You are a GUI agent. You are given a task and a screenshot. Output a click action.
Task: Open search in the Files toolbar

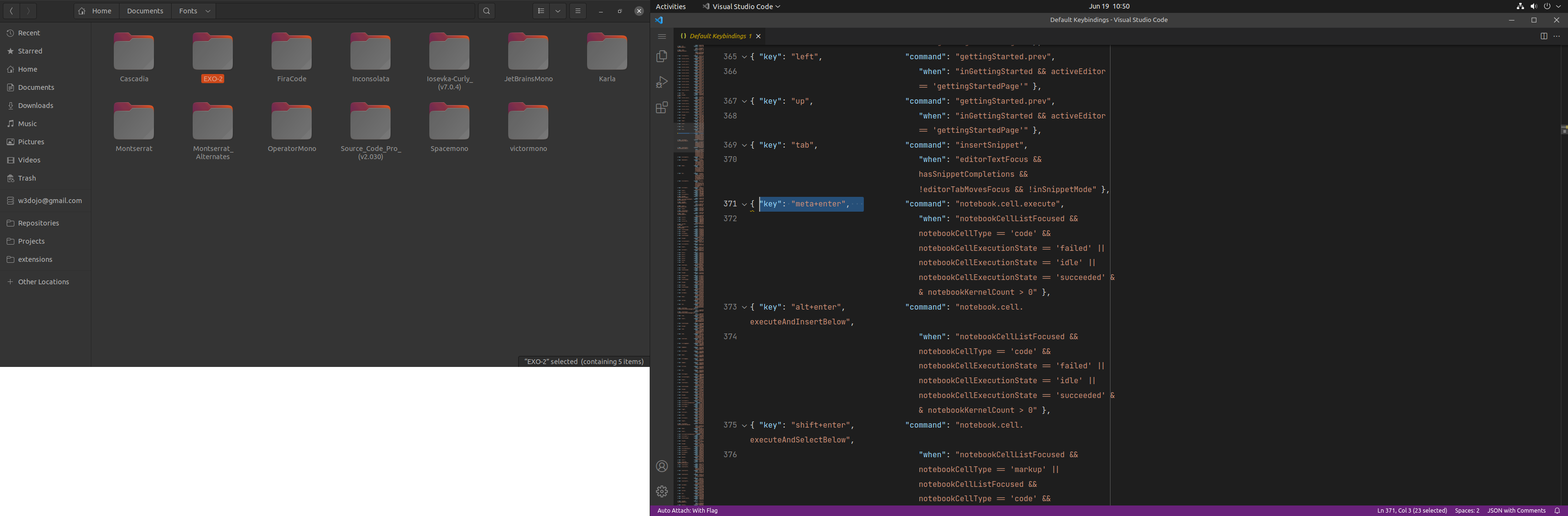click(486, 11)
